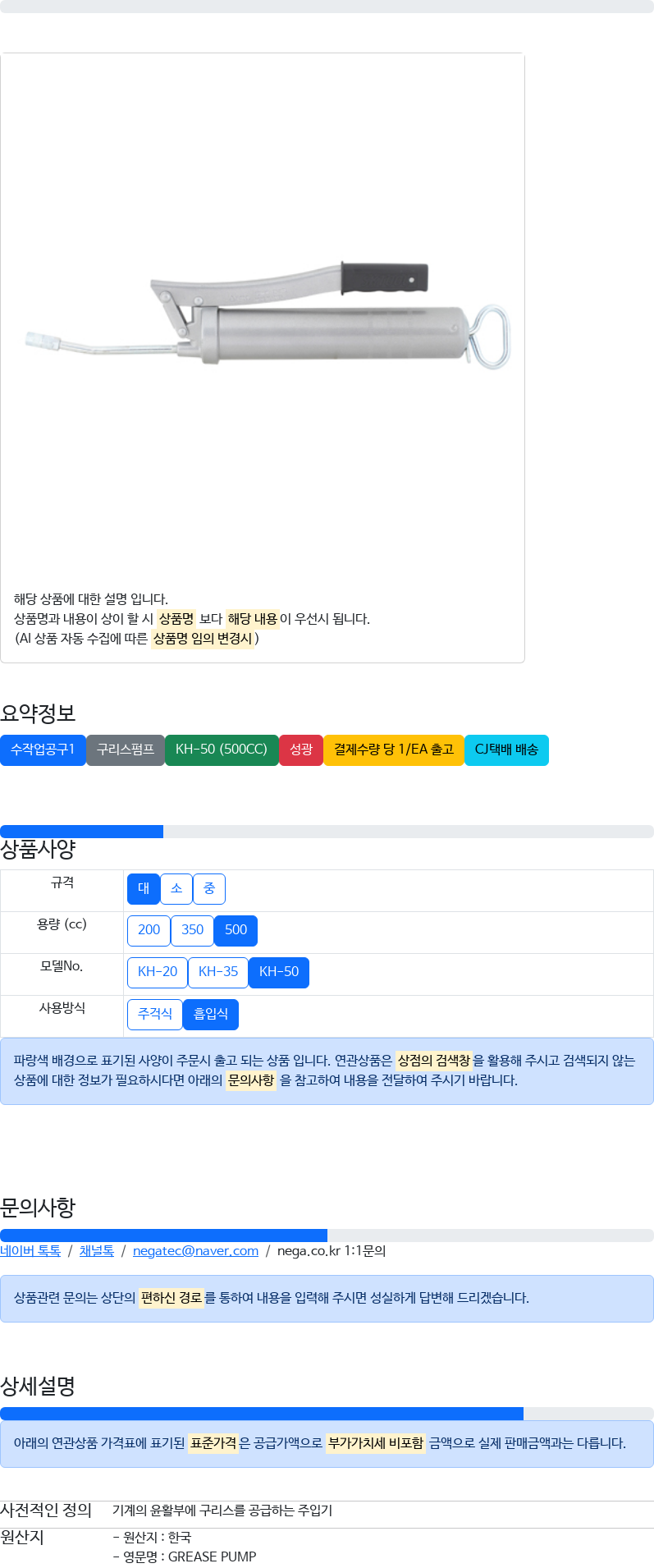654x1568 pixels.
Task: Choose 200 cc capacity
Action: coord(149,931)
